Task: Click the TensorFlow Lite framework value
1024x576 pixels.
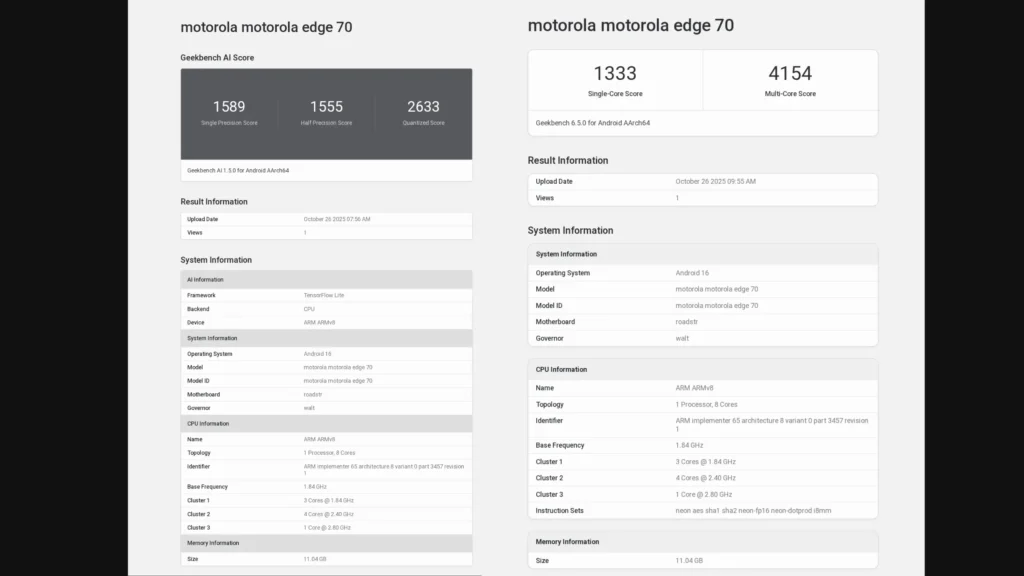Action: pyautogui.click(x=322, y=295)
